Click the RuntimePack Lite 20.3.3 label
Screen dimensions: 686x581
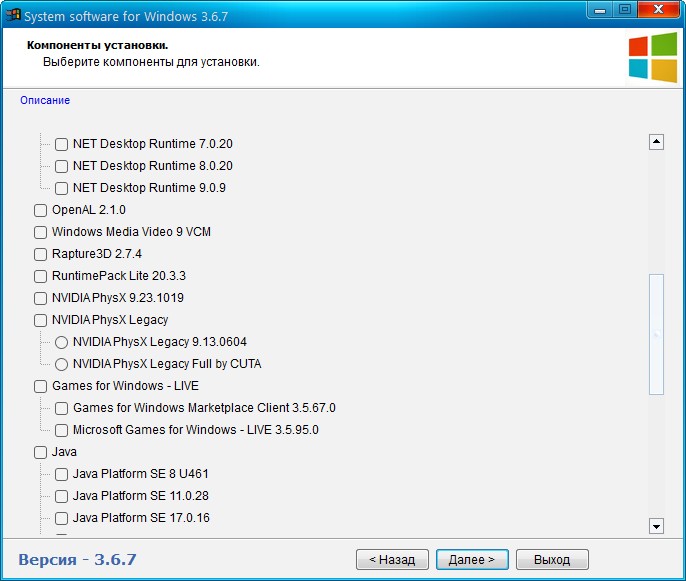119,276
